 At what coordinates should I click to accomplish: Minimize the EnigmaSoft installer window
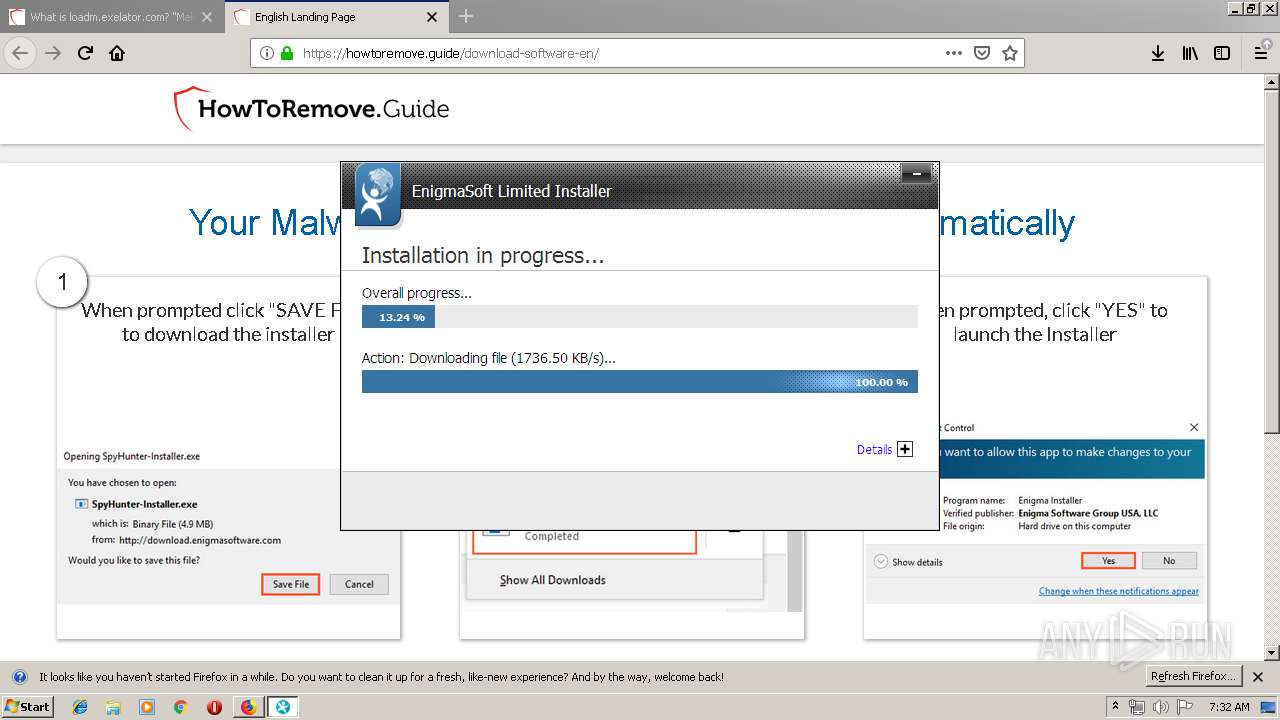[x=916, y=175]
